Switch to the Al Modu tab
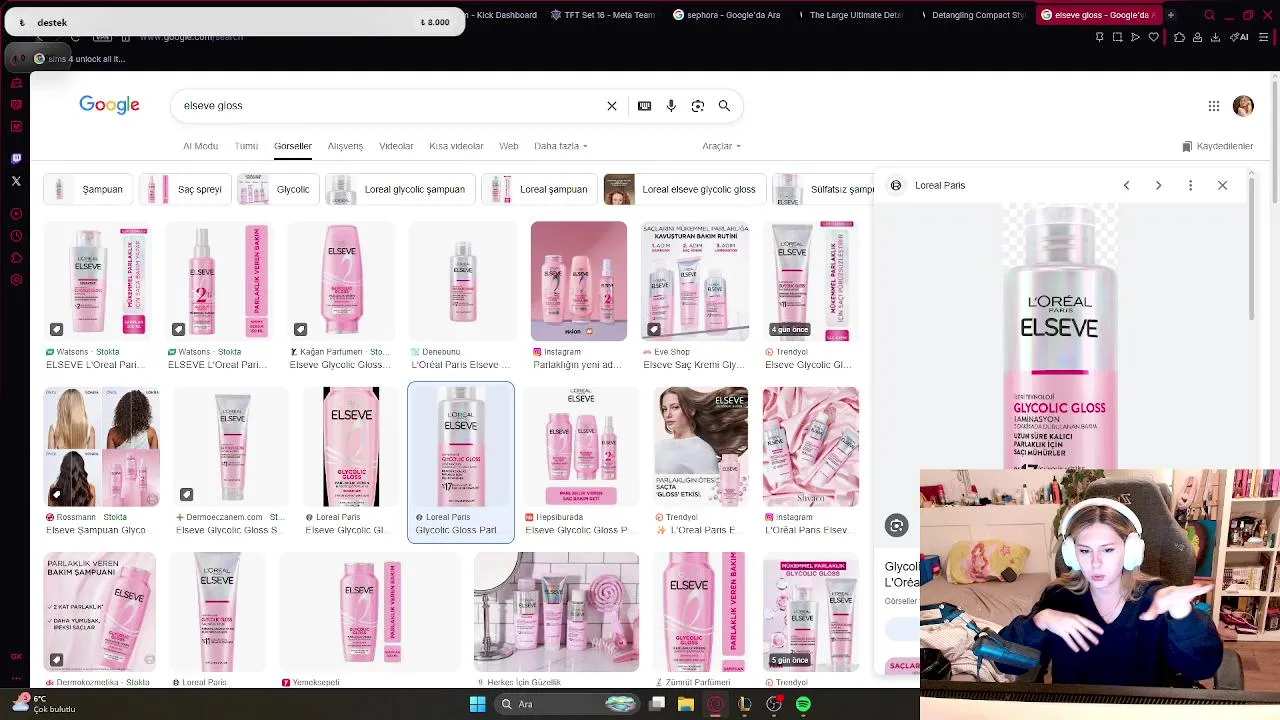This screenshot has width=1280, height=720. click(x=200, y=146)
